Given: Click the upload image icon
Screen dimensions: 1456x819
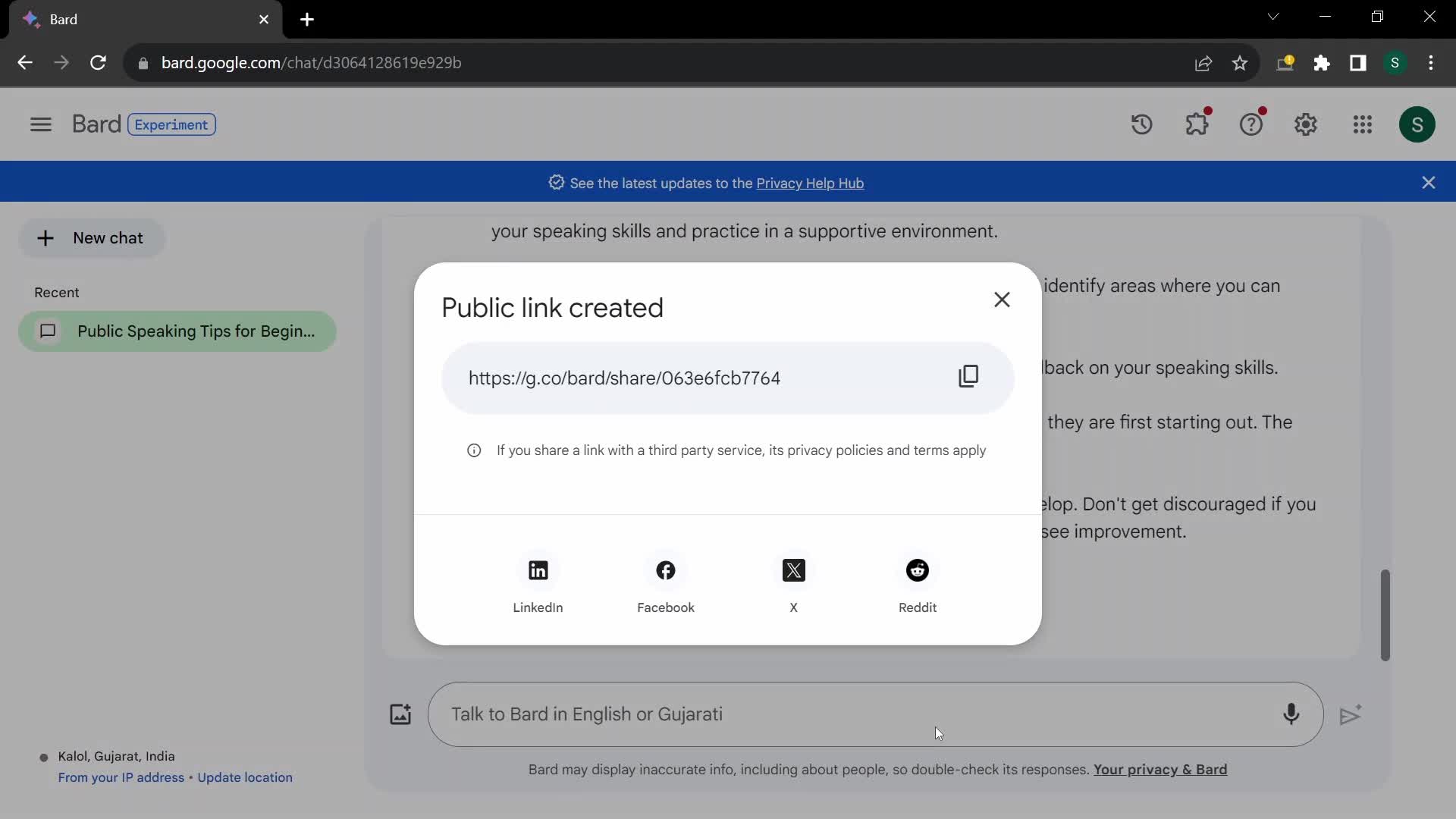Looking at the screenshot, I should [x=400, y=714].
